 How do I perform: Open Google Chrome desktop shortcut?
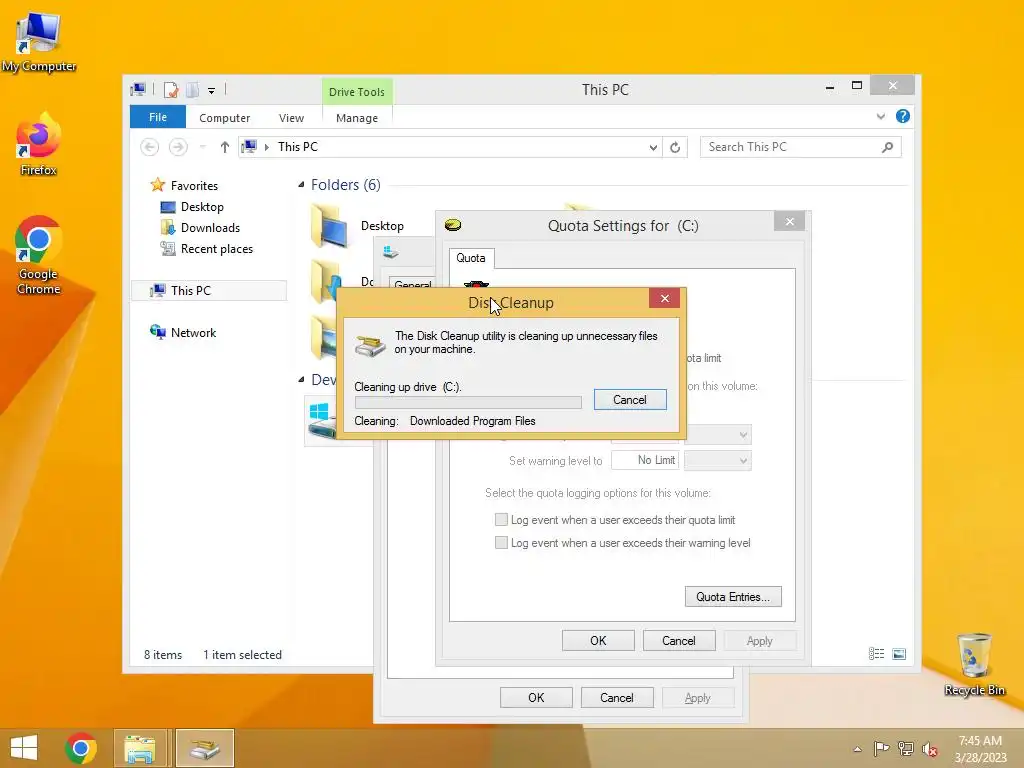[39, 255]
